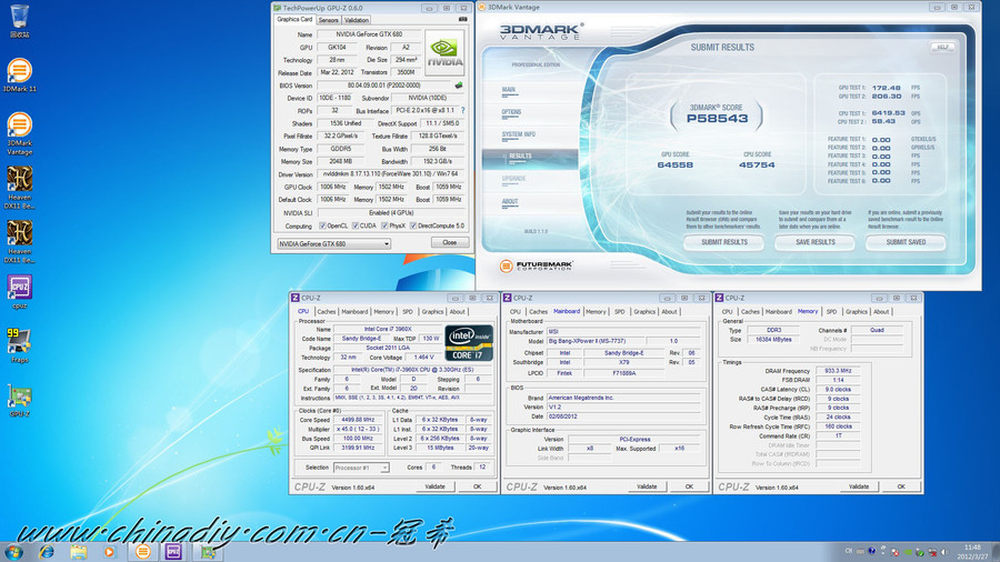Viewport: 1000px width, 562px height.
Task: Click the mainboard model Big Bang-XPower II field
Action: [x=596, y=341]
